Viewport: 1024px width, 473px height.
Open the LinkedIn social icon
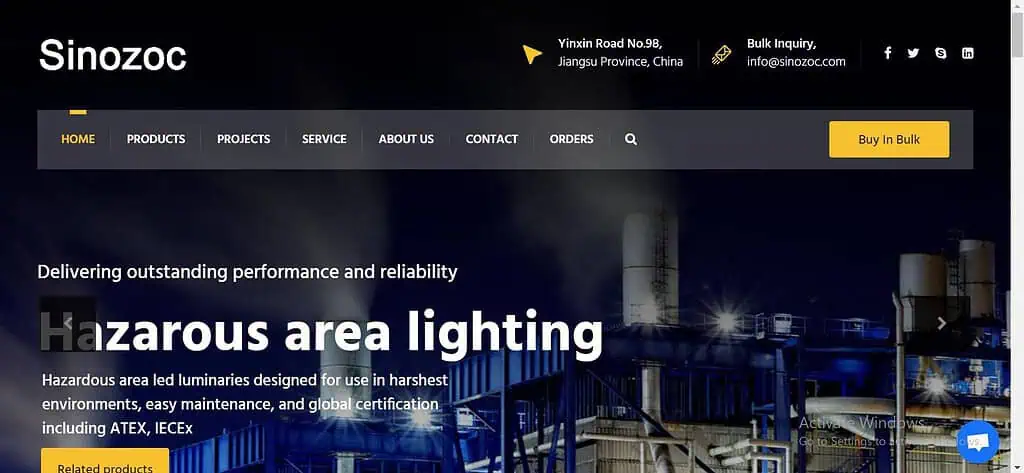tap(968, 53)
